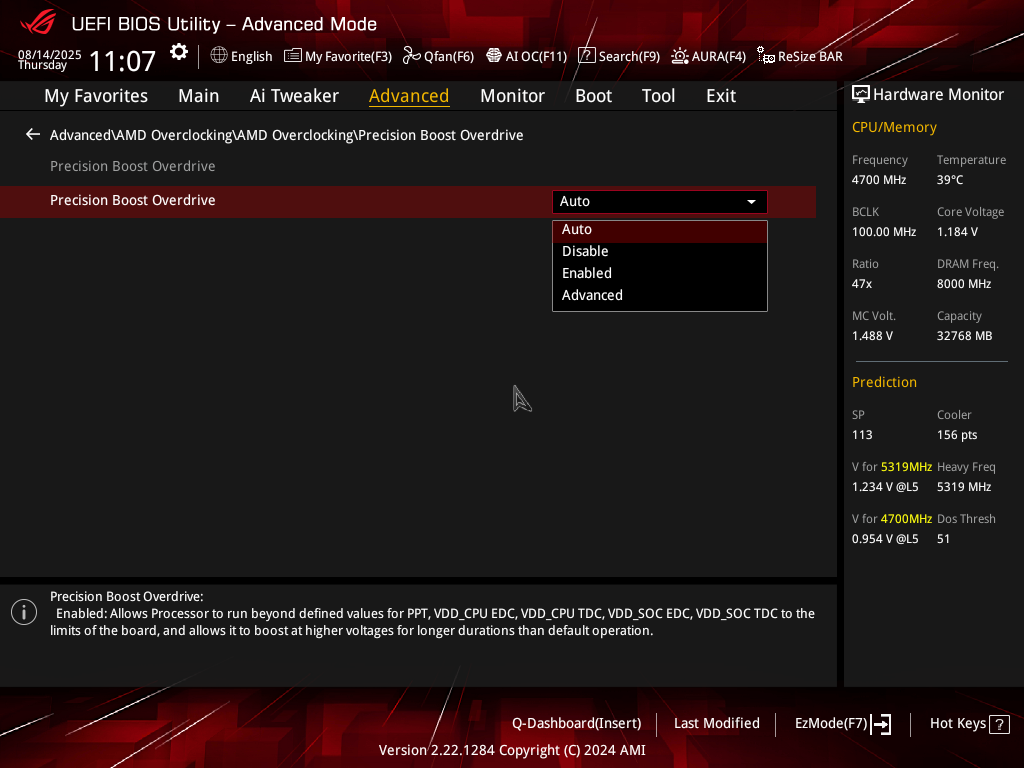Toggle ReSize BAR icon

(765, 56)
